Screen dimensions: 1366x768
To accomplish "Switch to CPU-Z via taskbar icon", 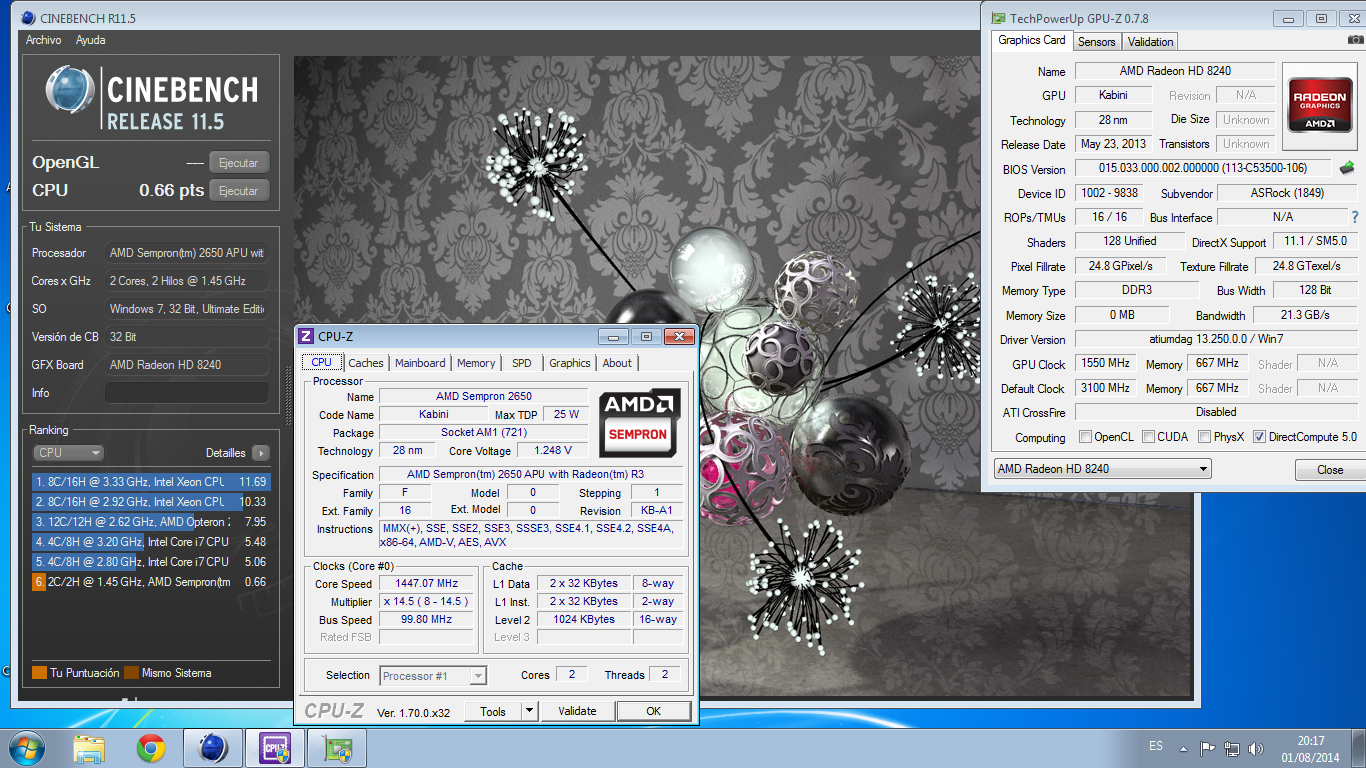I will click(275, 748).
